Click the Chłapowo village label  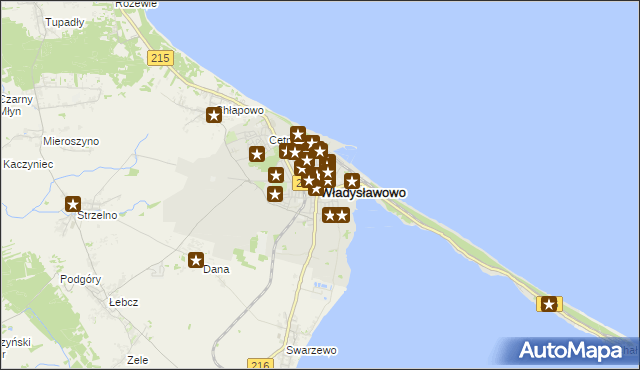[241, 111]
